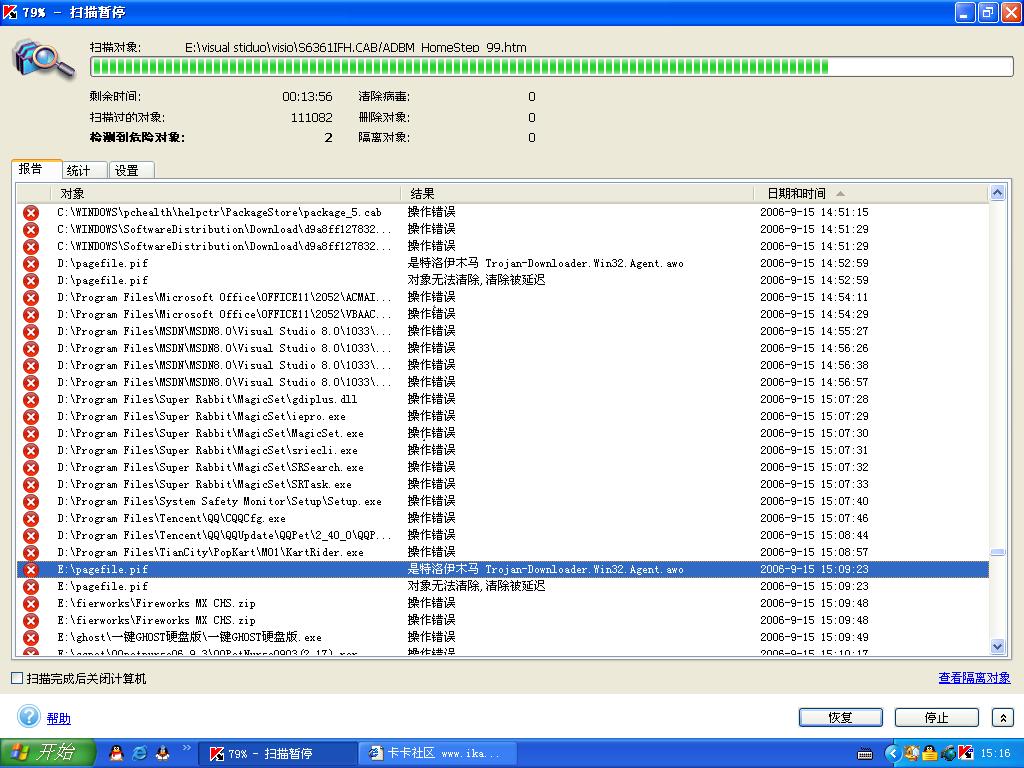
Task: Open the 设置 tab
Action: tap(127, 170)
